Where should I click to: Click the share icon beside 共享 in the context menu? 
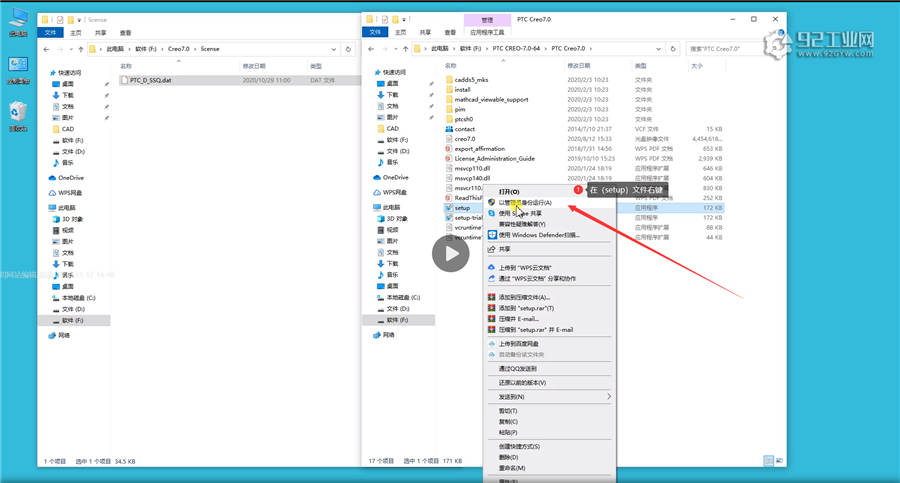click(491, 249)
